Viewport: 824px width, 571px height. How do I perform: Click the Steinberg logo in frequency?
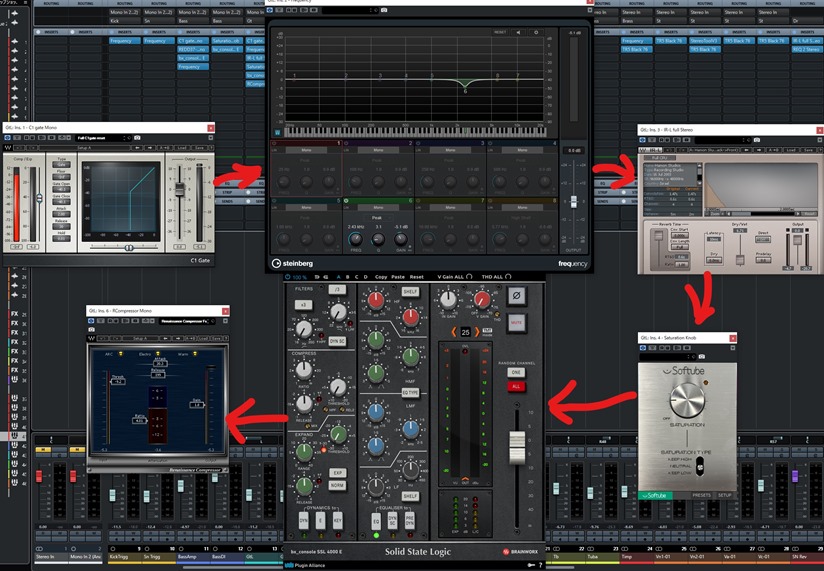(294, 264)
